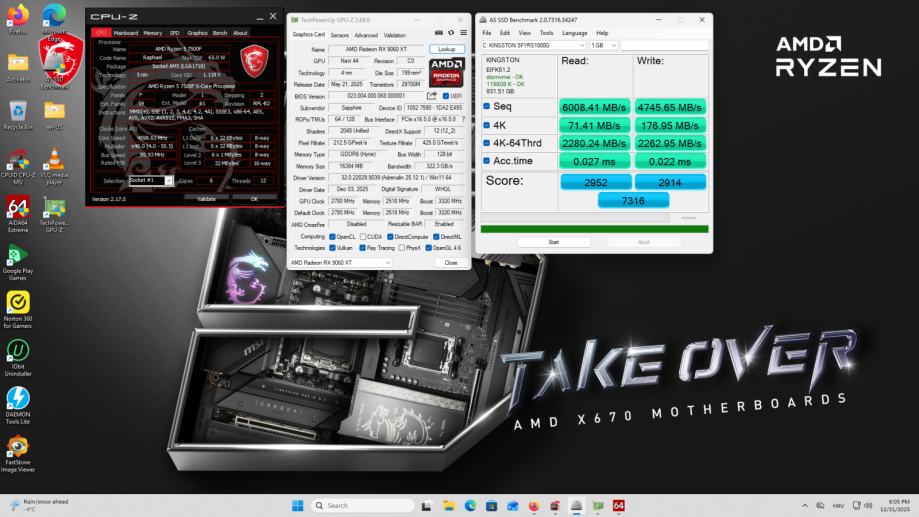Click Windows Start button on taskbar

click(x=297, y=505)
